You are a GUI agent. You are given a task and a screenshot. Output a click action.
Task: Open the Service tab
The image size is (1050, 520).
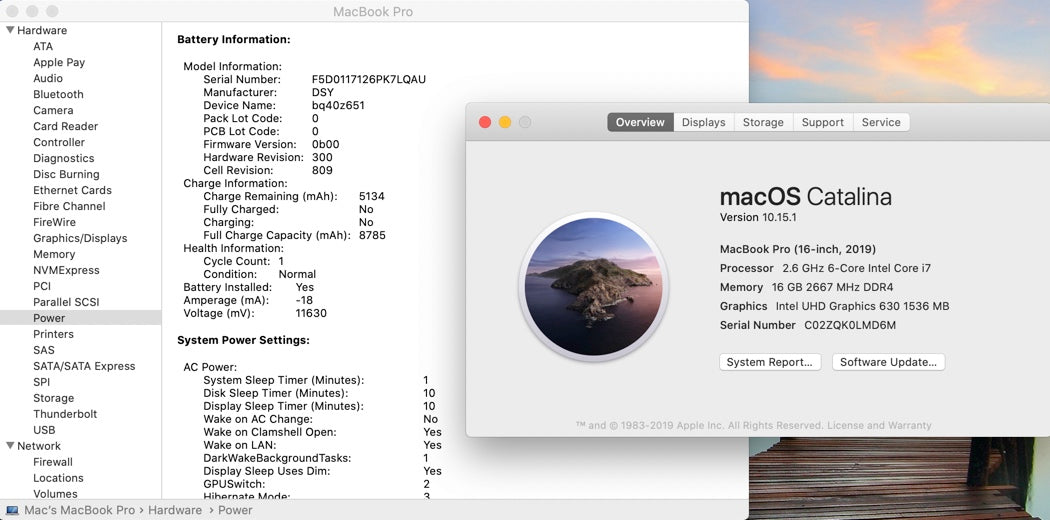(881, 122)
